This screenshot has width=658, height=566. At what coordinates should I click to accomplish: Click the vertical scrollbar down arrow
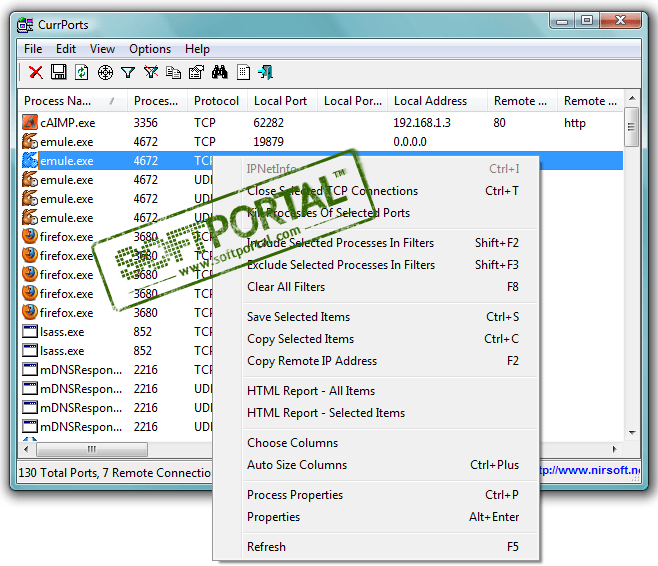tap(632, 433)
